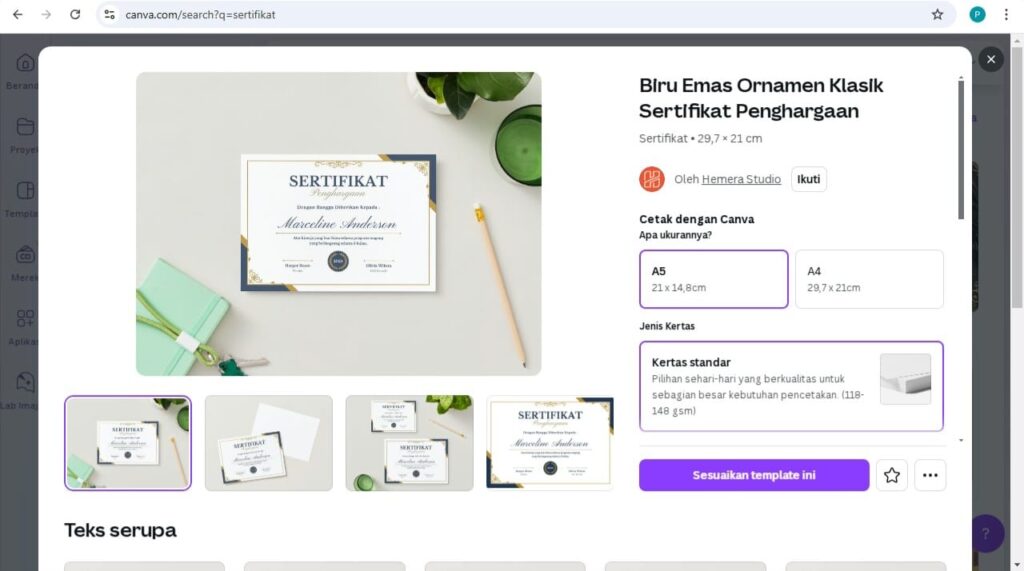View site information icon in address bar
This screenshot has width=1024, height=571.
[x=110, y=14]
